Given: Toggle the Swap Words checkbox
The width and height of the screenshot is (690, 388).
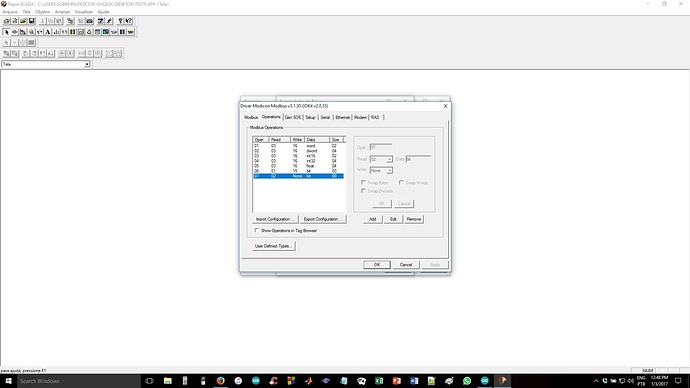Looking at the screenshot, I should coord(401,182).
